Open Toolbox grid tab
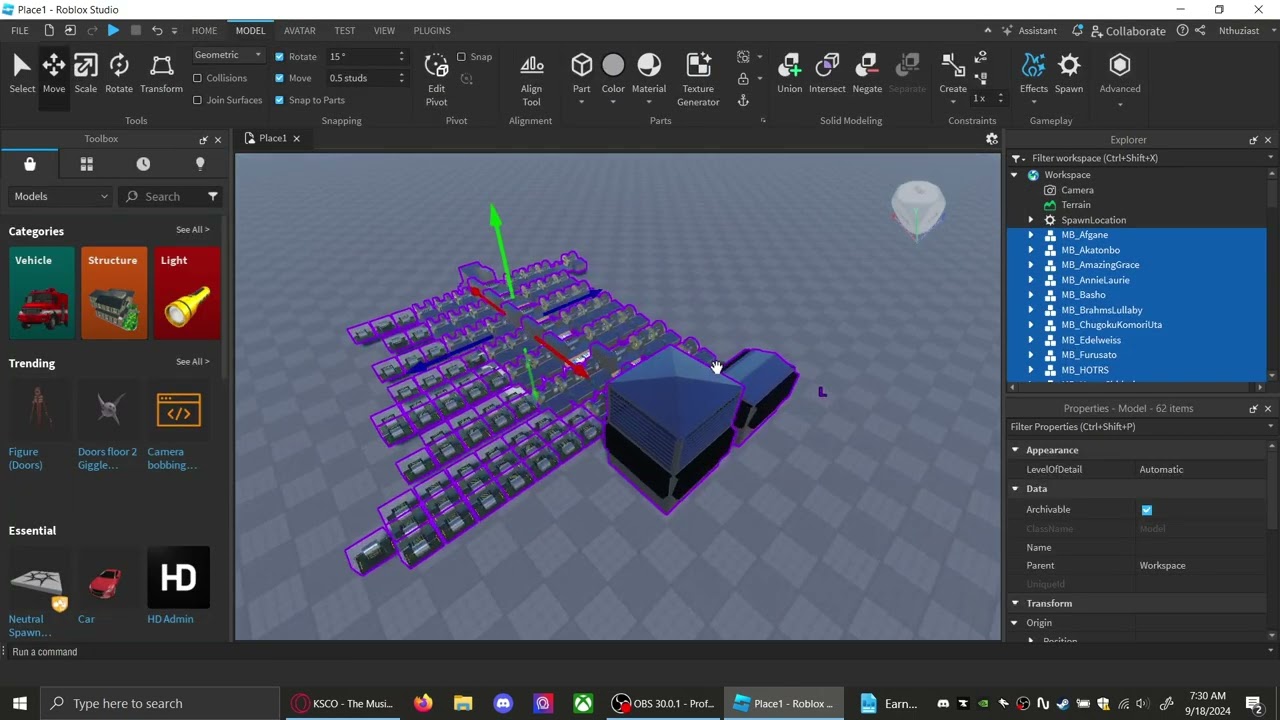The height and width of the screenshot is (720, 1280). [86, 164]
